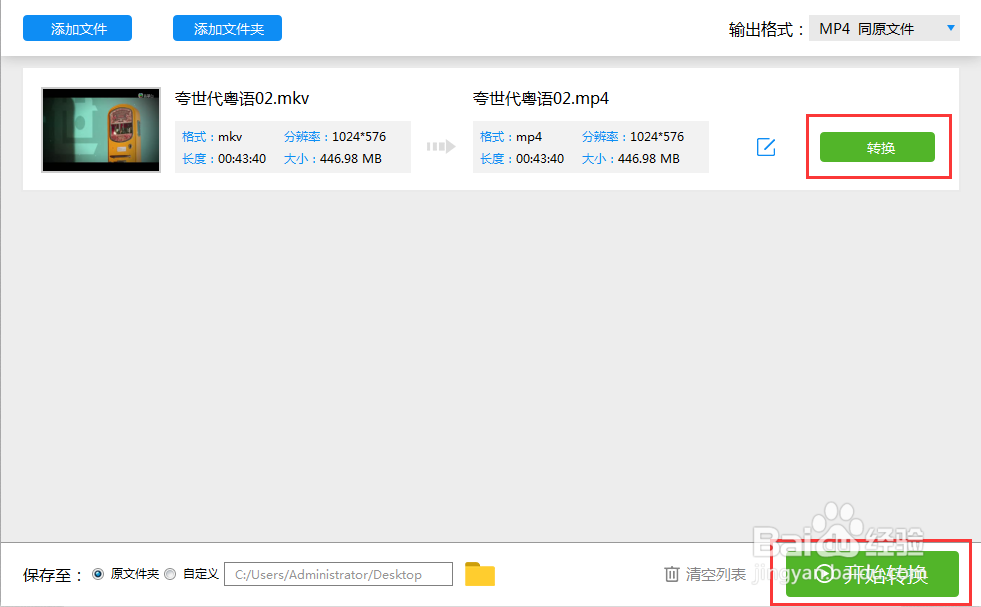
Task: Click the 添加文件夹 button
Action: pos(227,28)
